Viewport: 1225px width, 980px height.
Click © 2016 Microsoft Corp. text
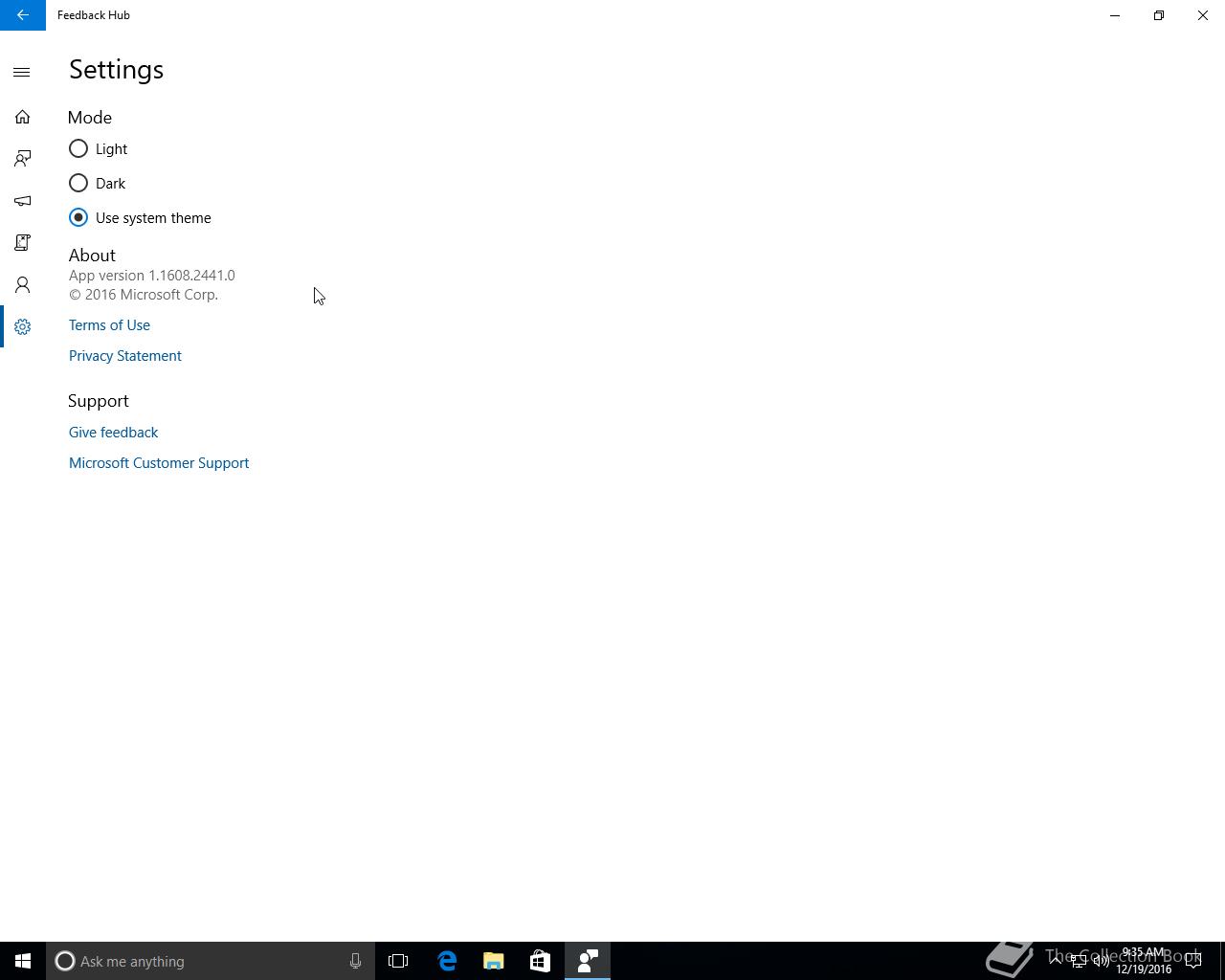[x=144, y=295]
